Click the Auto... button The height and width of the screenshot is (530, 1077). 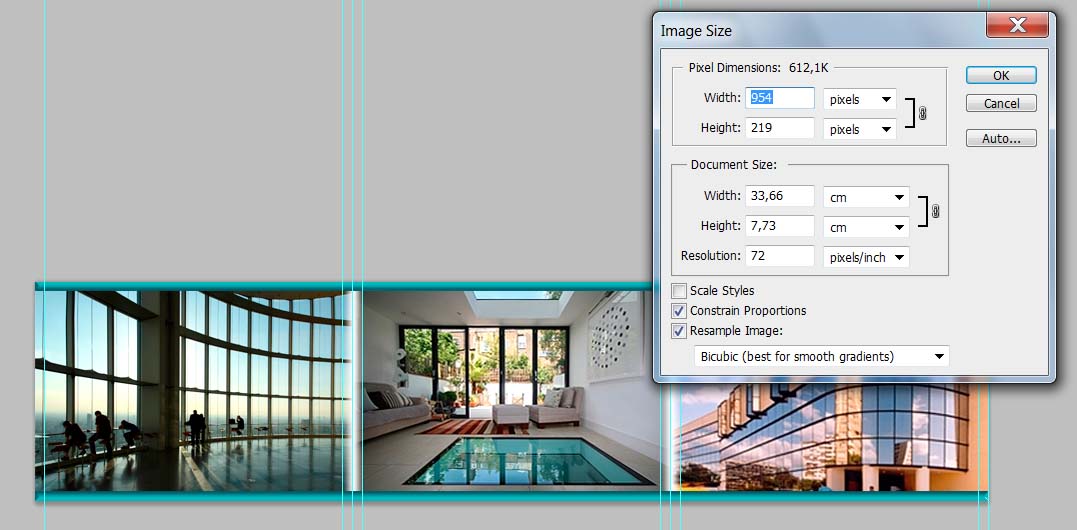point(1001,139)
